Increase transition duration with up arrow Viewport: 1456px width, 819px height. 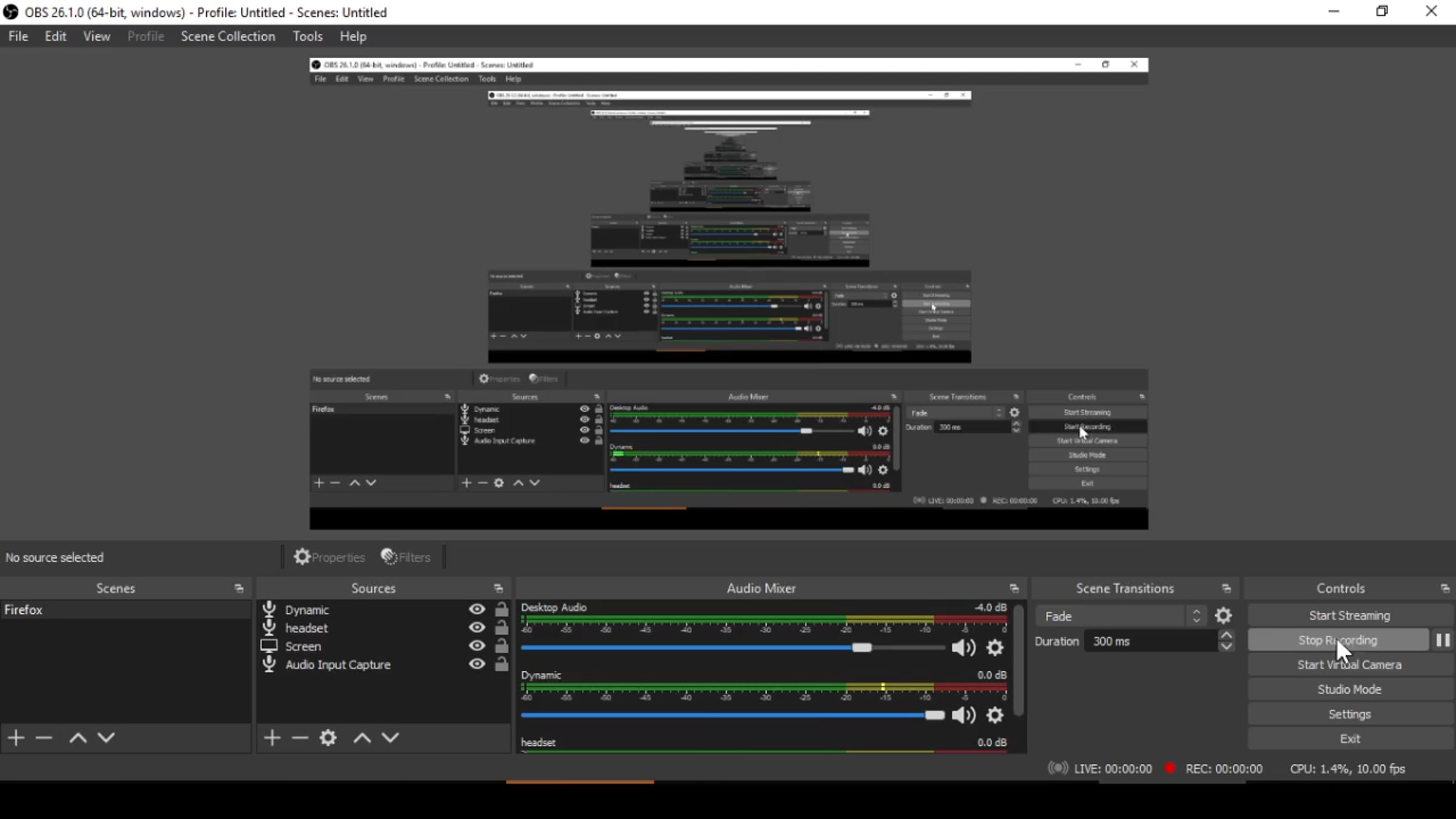tap(1226, 636)
